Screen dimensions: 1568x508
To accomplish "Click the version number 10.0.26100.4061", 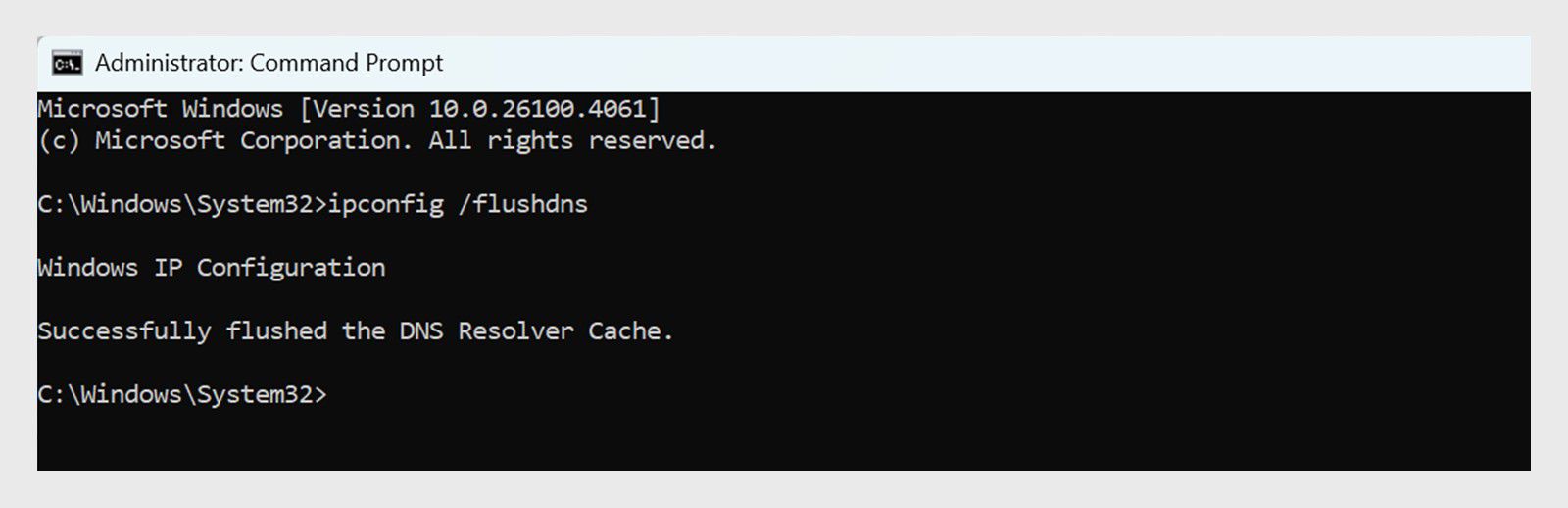I will tap(538, 109).
